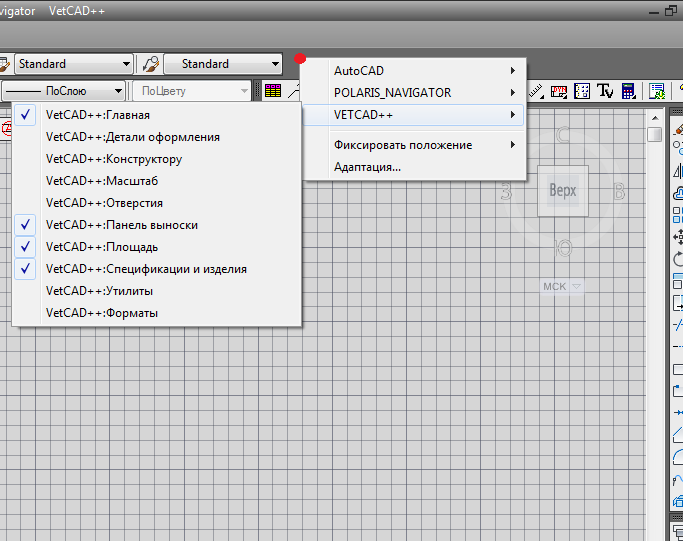
Task: Open the right Standard multileader dropdown
Action: click(x=223, y=64)
